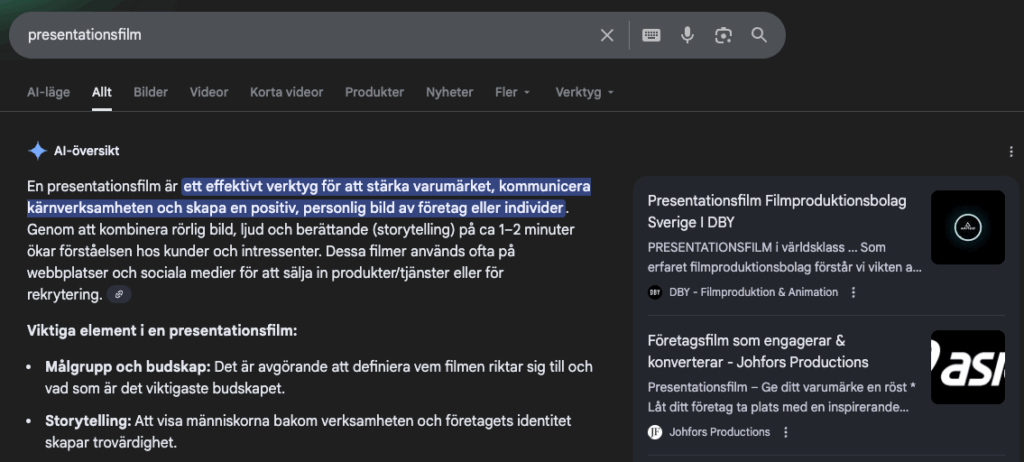This screenshot has width=1024, height=462.
Task: Click into the 'presentationsfilm' search field
Action: (x=300, y=35)
